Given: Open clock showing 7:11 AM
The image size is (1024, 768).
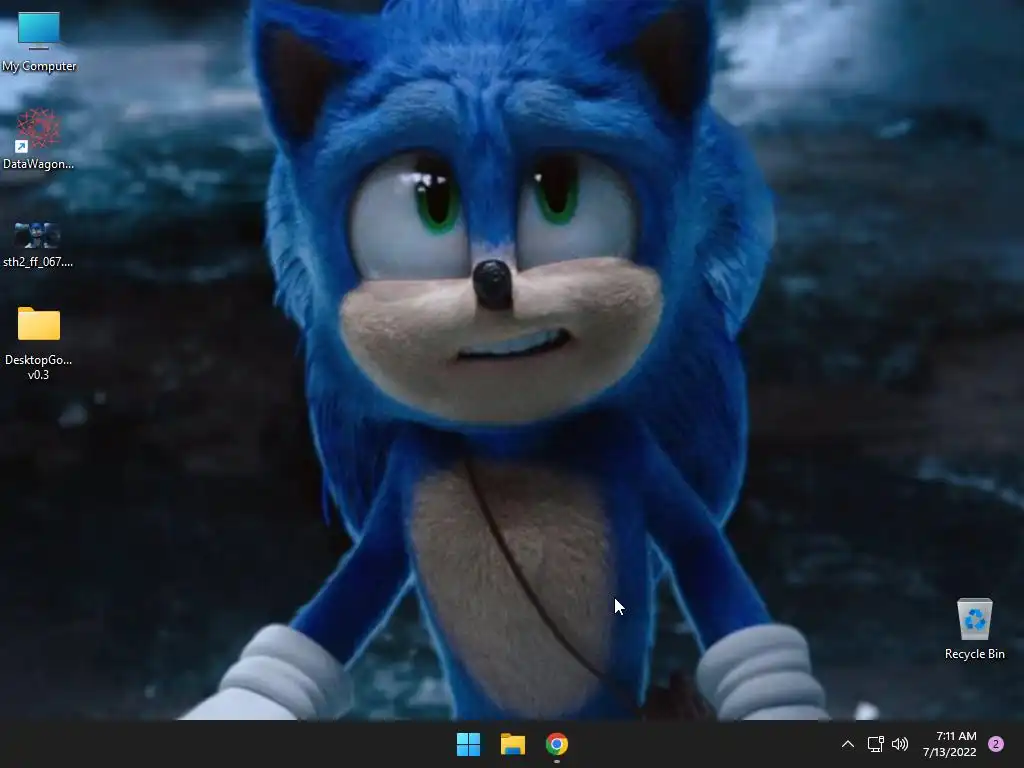Looking at the screenshot, I should tap(950, 744).
